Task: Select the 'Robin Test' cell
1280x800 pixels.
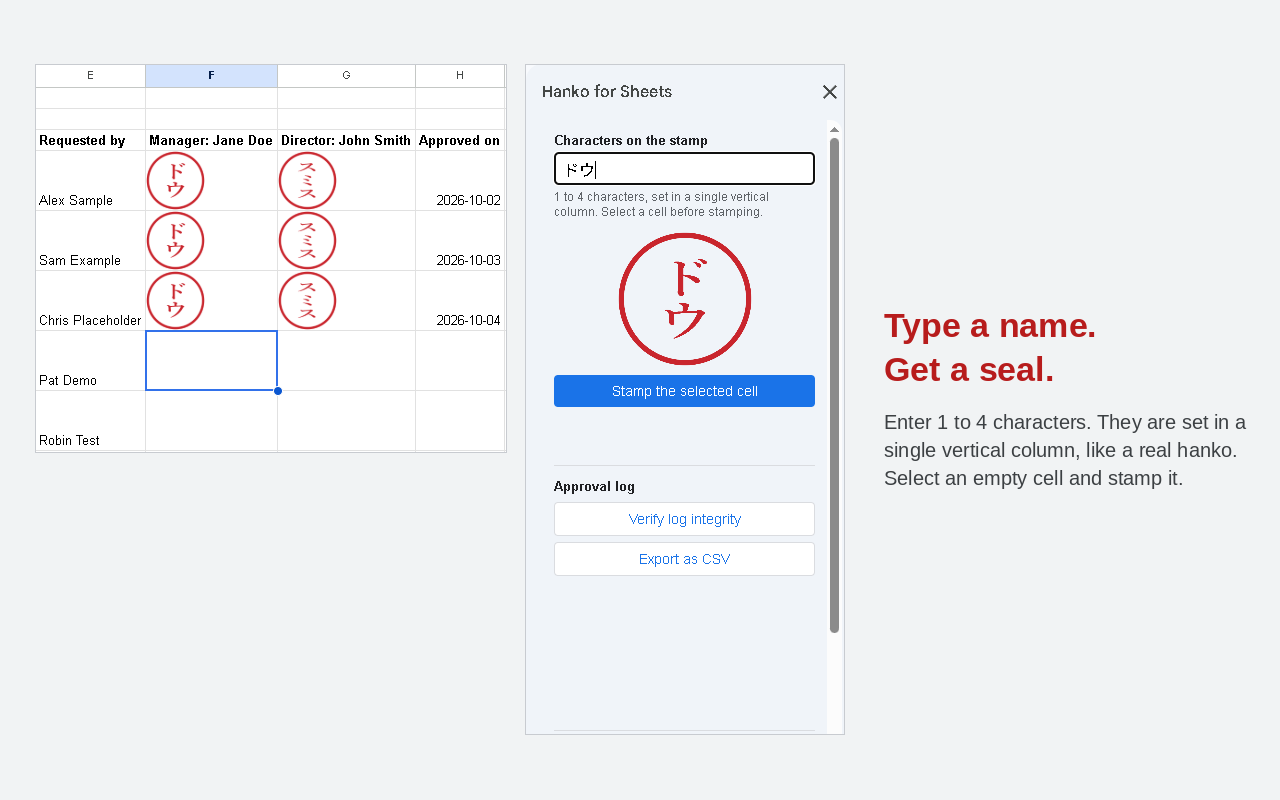Action: pos(90,420)
